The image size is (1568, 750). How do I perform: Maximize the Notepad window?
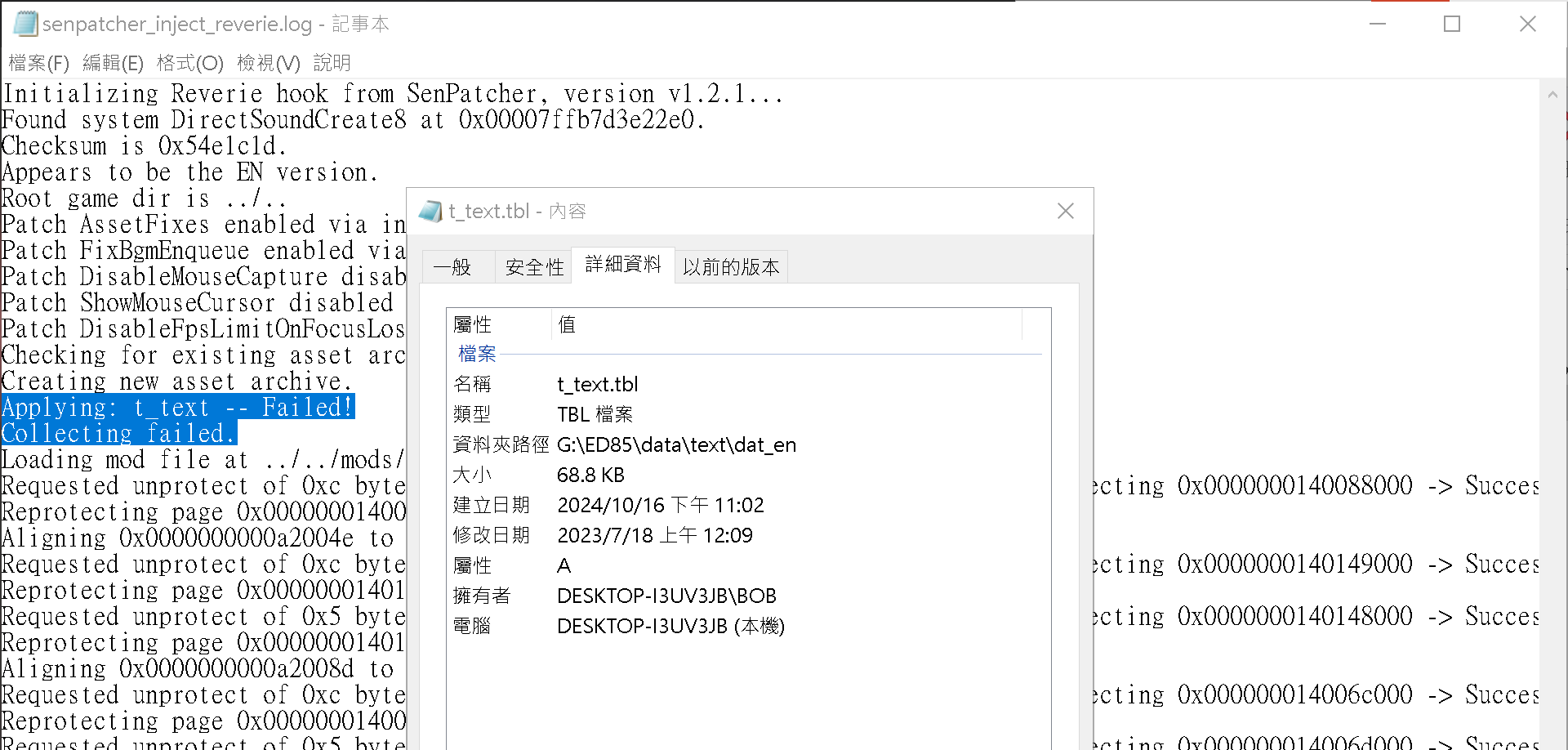tap(1452, 24)
